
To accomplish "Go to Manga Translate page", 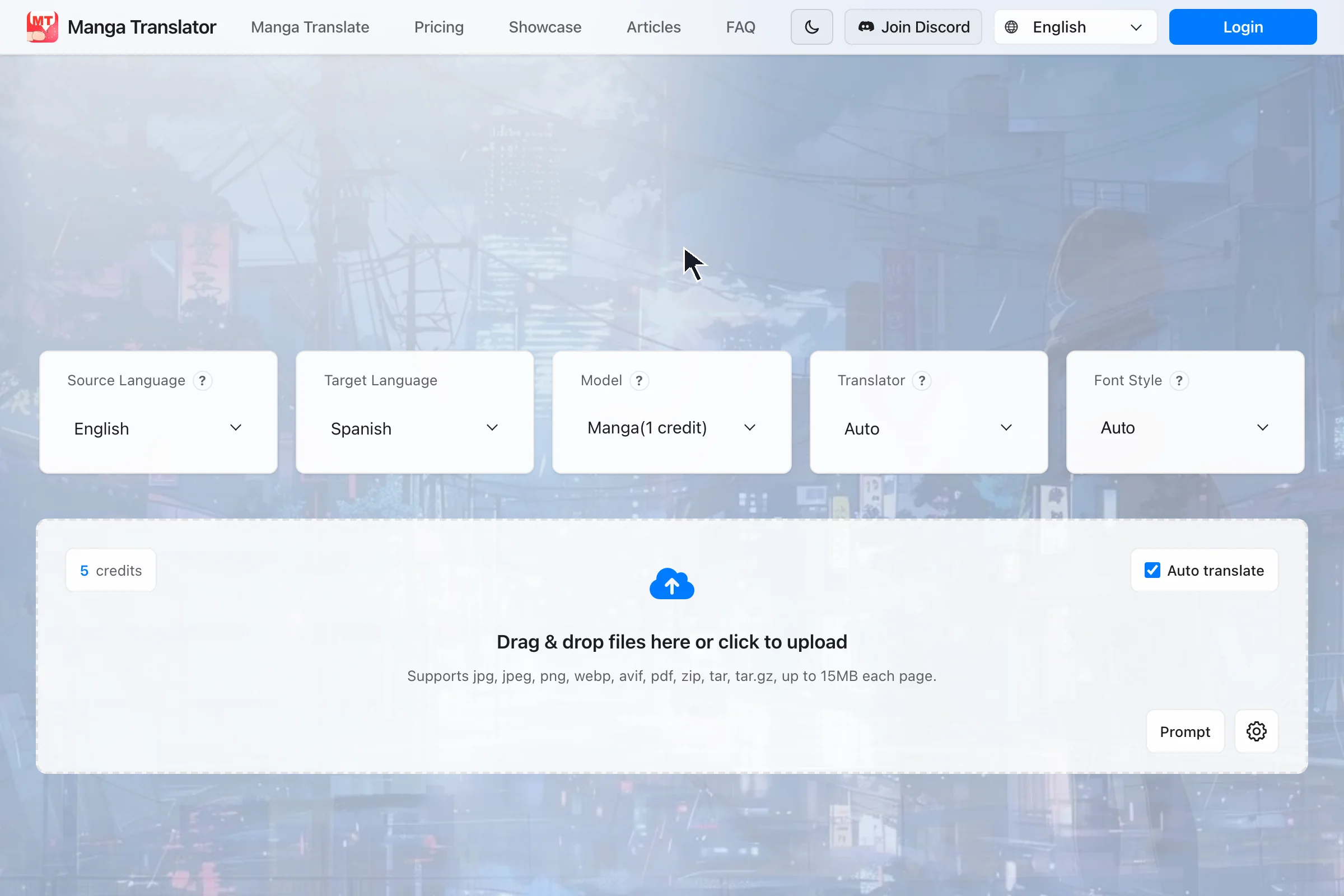I will click(x=310, y=27).
